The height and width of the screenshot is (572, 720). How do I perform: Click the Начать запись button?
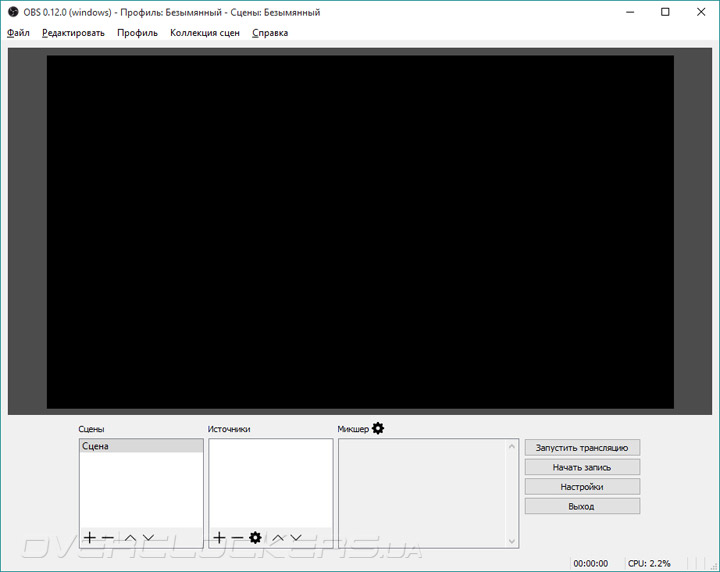(582, 467)
